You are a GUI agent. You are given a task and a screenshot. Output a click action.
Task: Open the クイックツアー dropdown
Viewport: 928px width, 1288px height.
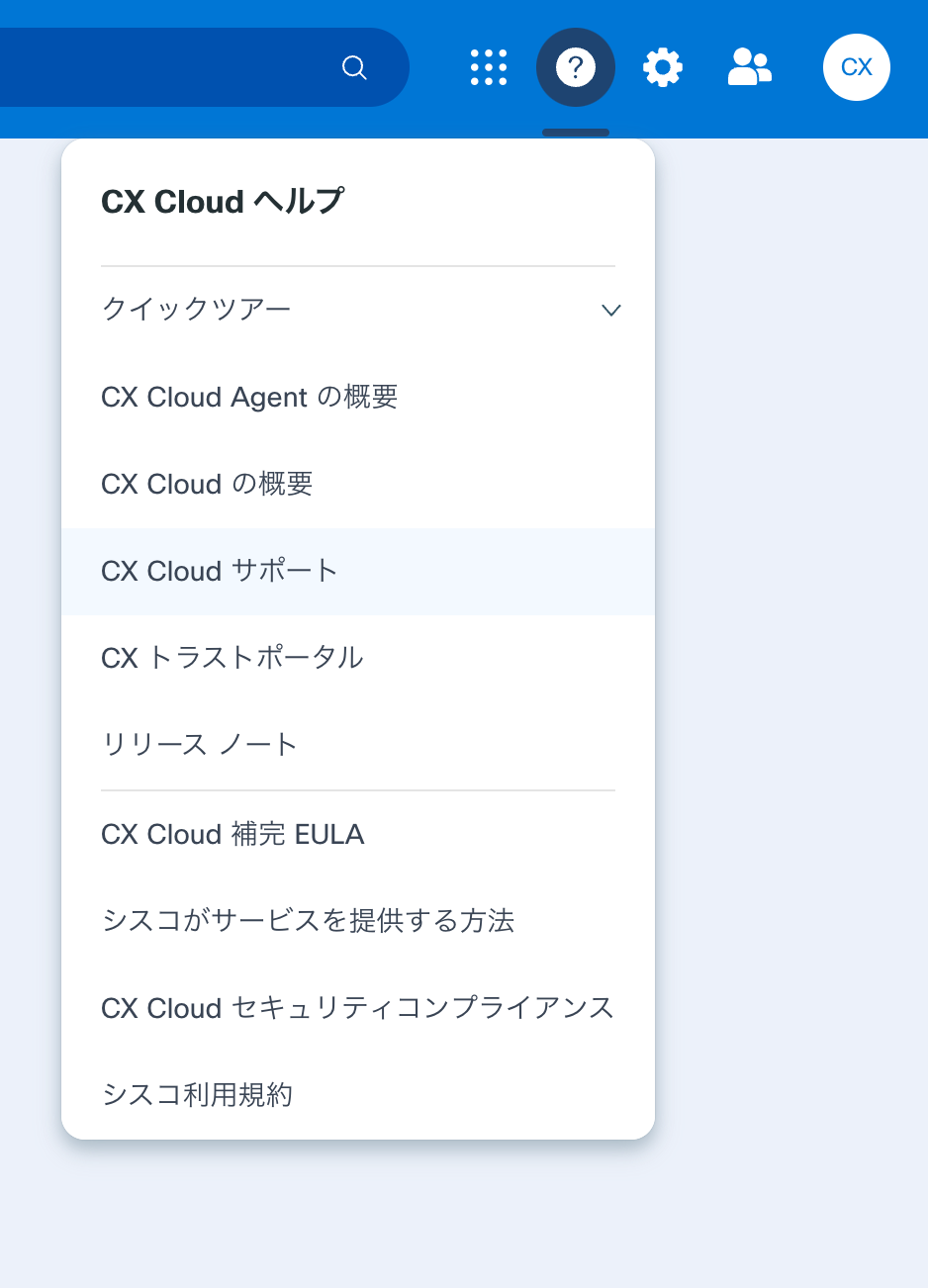198,309
